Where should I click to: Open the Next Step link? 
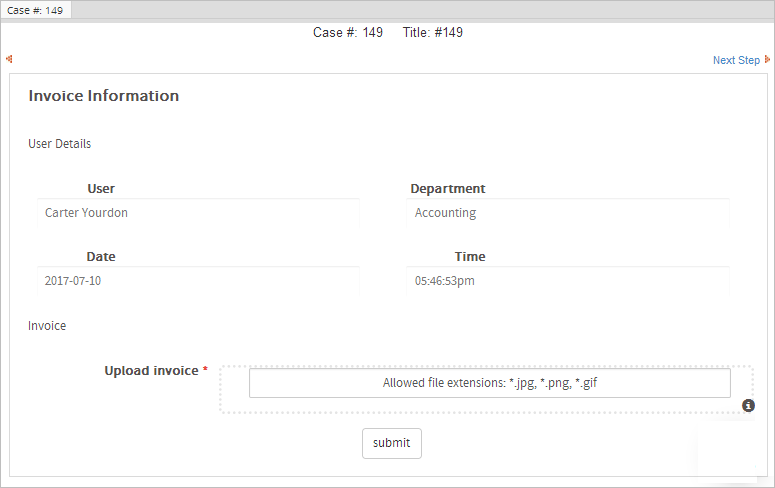736,60
